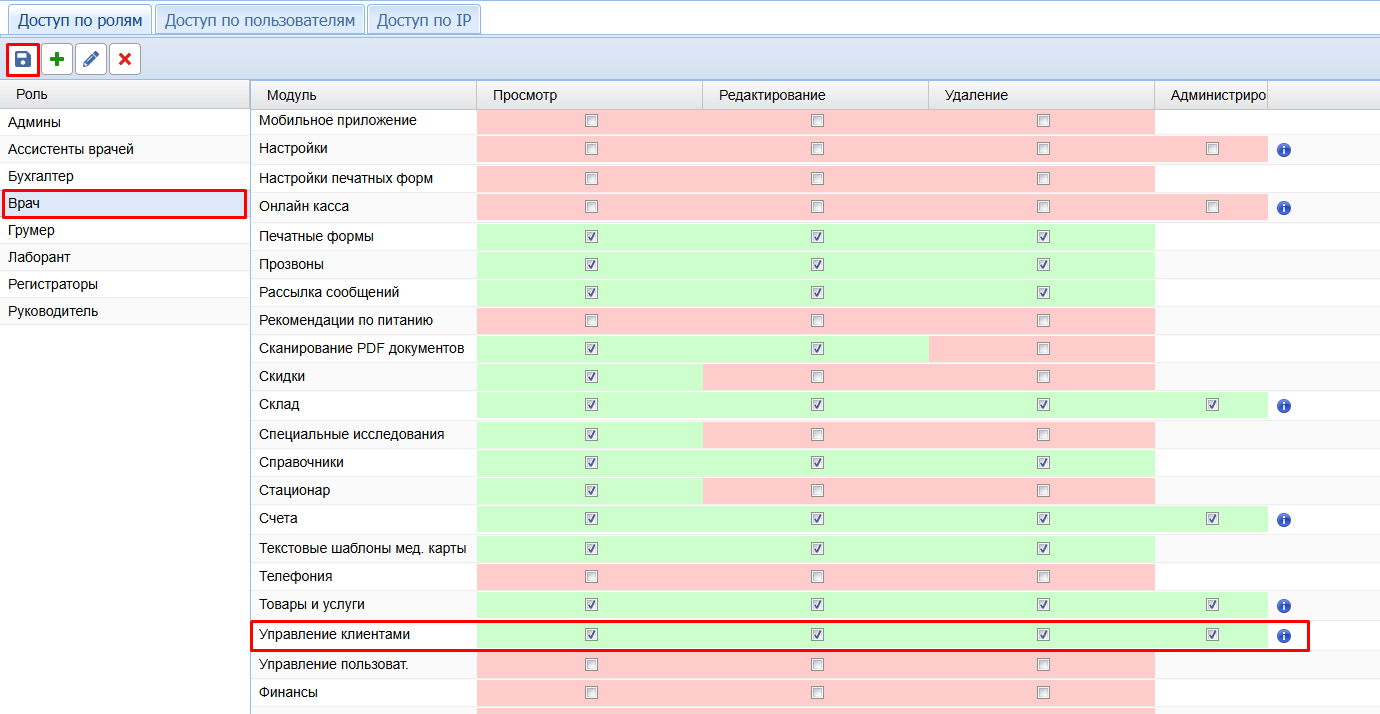Select Ассистенты врачей in role list
1380x714 pixels.
click(x=71, y=149)
